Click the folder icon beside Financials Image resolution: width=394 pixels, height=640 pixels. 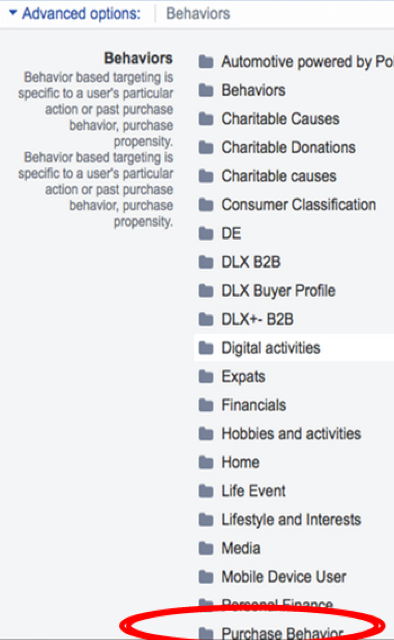206,405
